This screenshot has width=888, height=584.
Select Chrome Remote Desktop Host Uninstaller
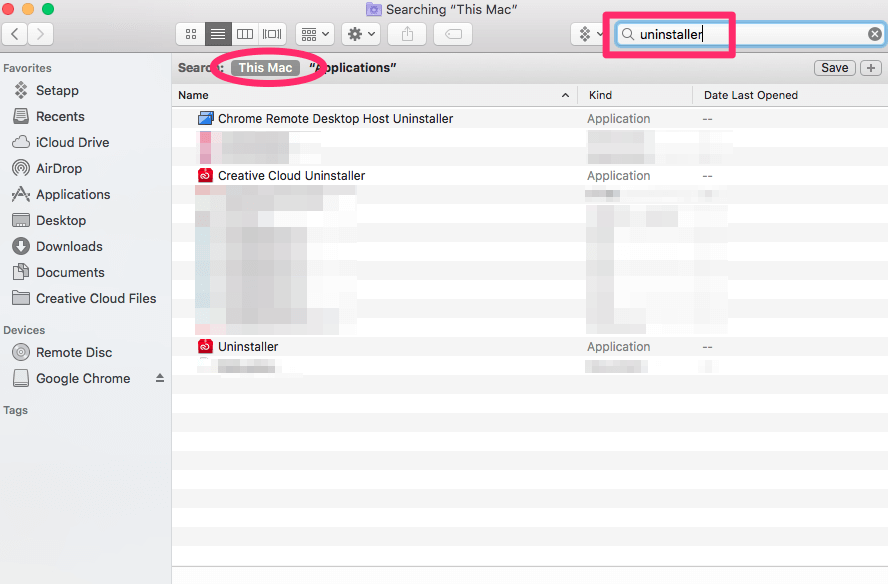click(530, 118)
